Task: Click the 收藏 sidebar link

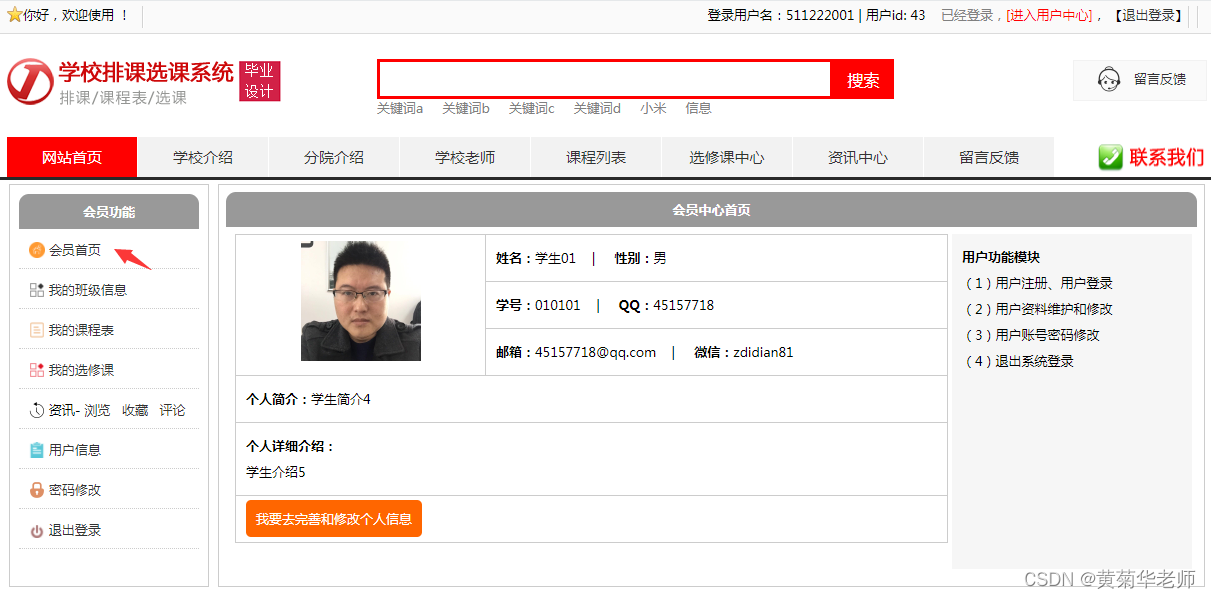Action: click(135, 410)
